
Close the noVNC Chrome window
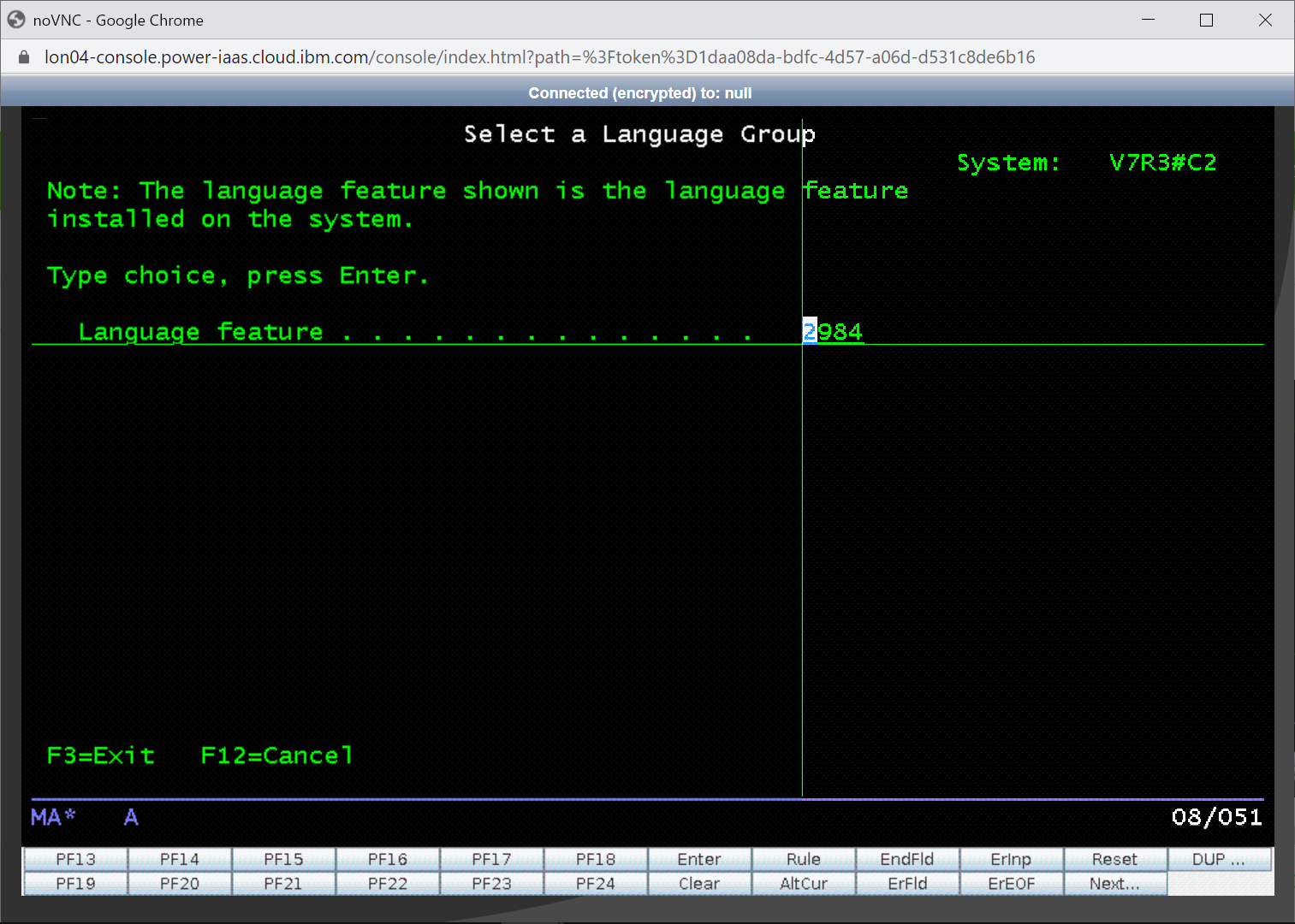pos(1265,20)
